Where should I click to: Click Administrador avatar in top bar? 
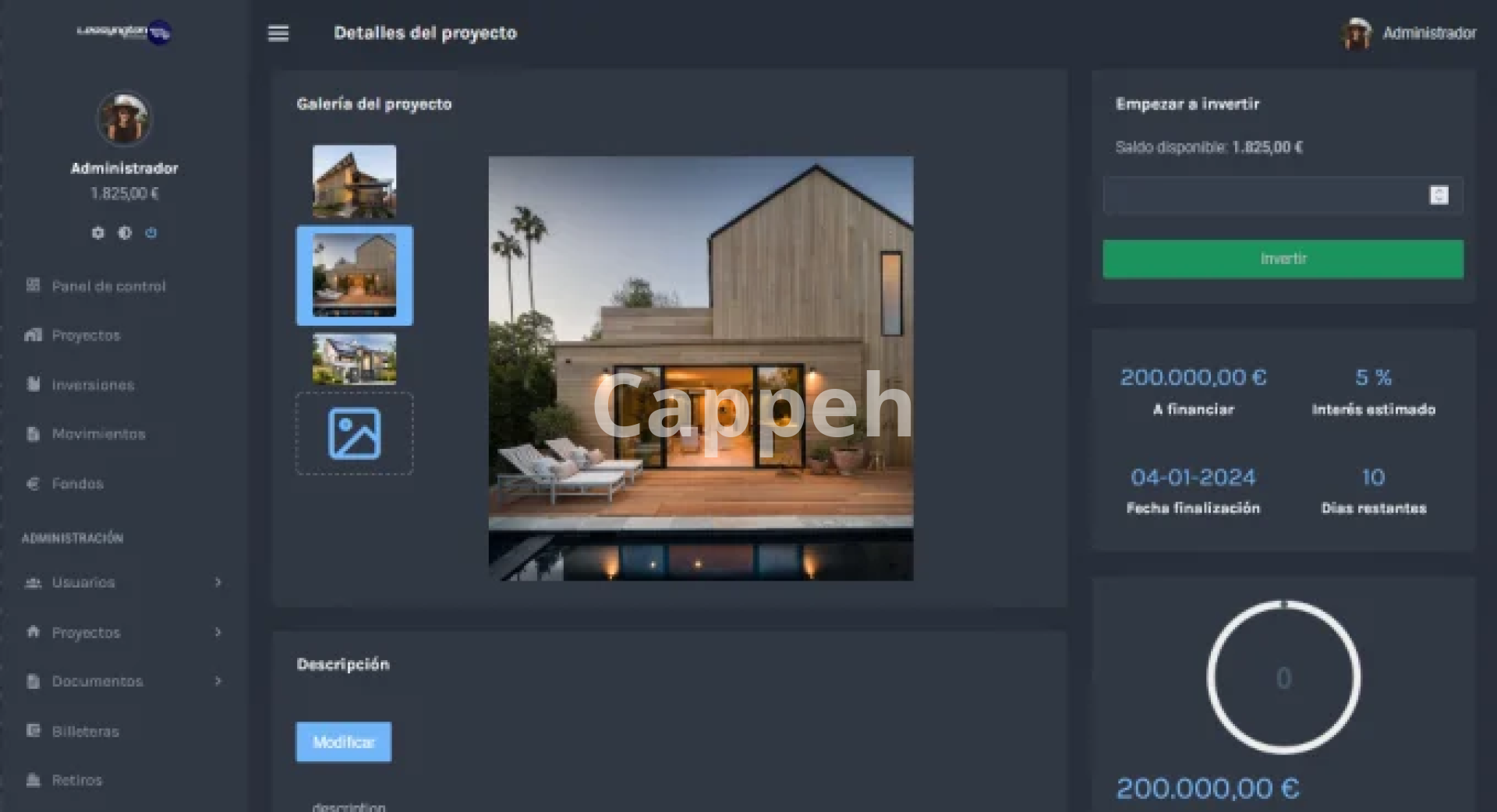pos(1357,34)
